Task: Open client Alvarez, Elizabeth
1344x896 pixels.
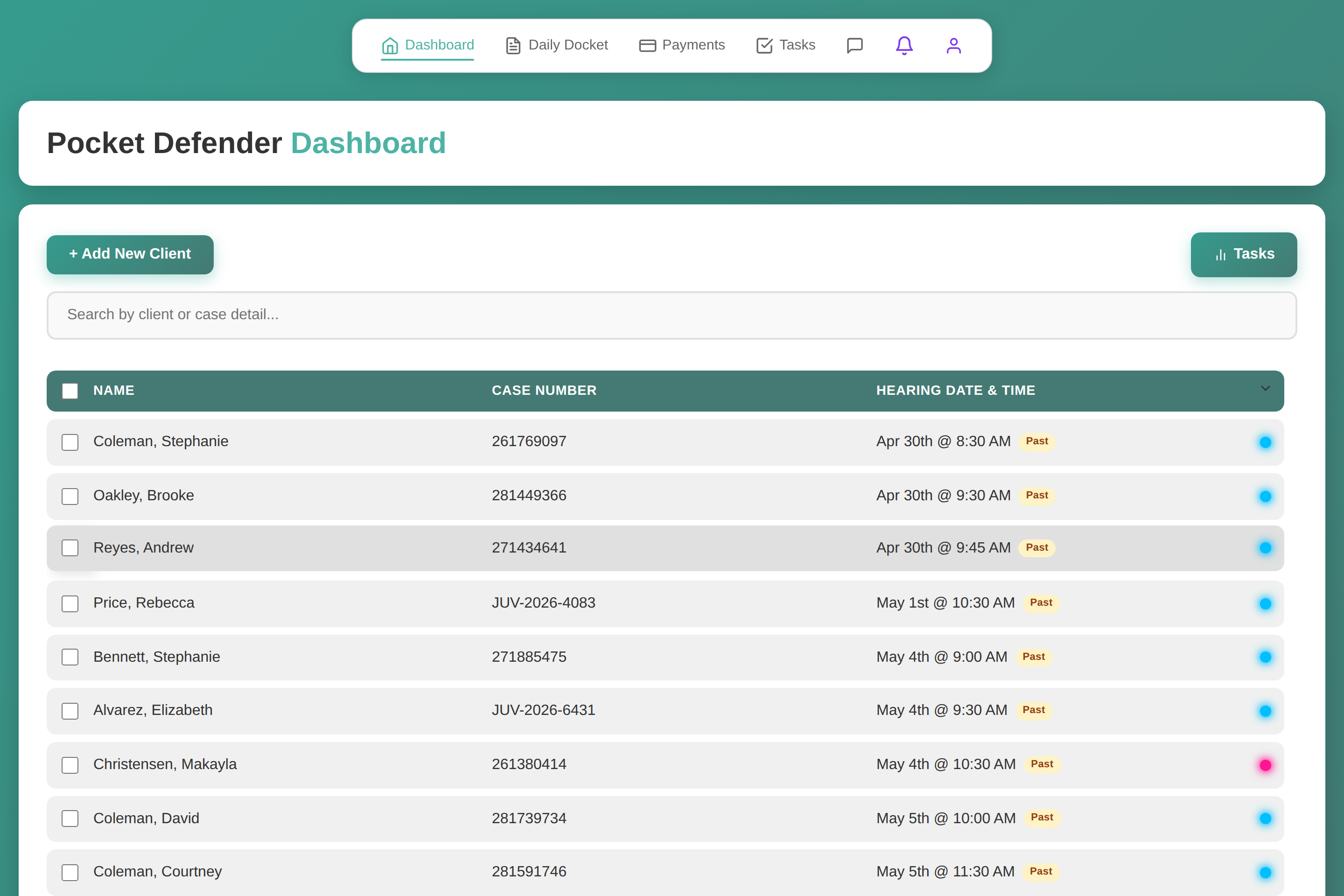Action: [153, 710]
